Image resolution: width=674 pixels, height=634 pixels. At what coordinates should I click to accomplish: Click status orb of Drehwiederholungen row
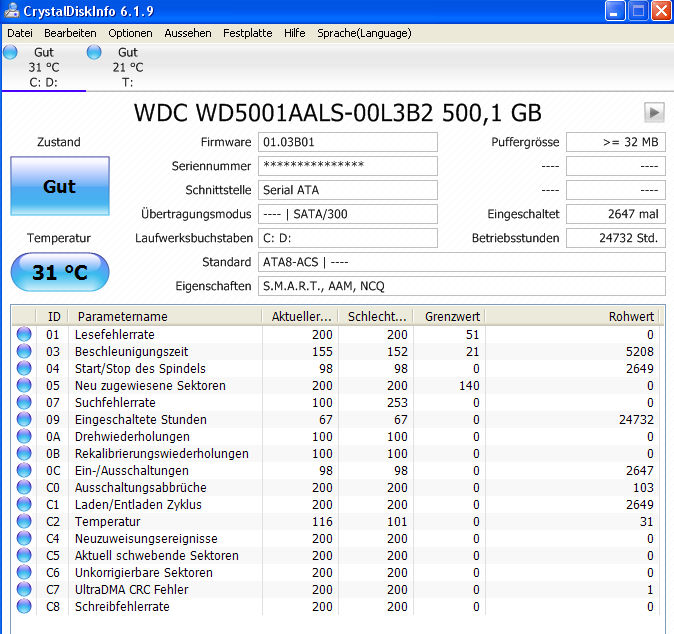(x=24, y=436)
